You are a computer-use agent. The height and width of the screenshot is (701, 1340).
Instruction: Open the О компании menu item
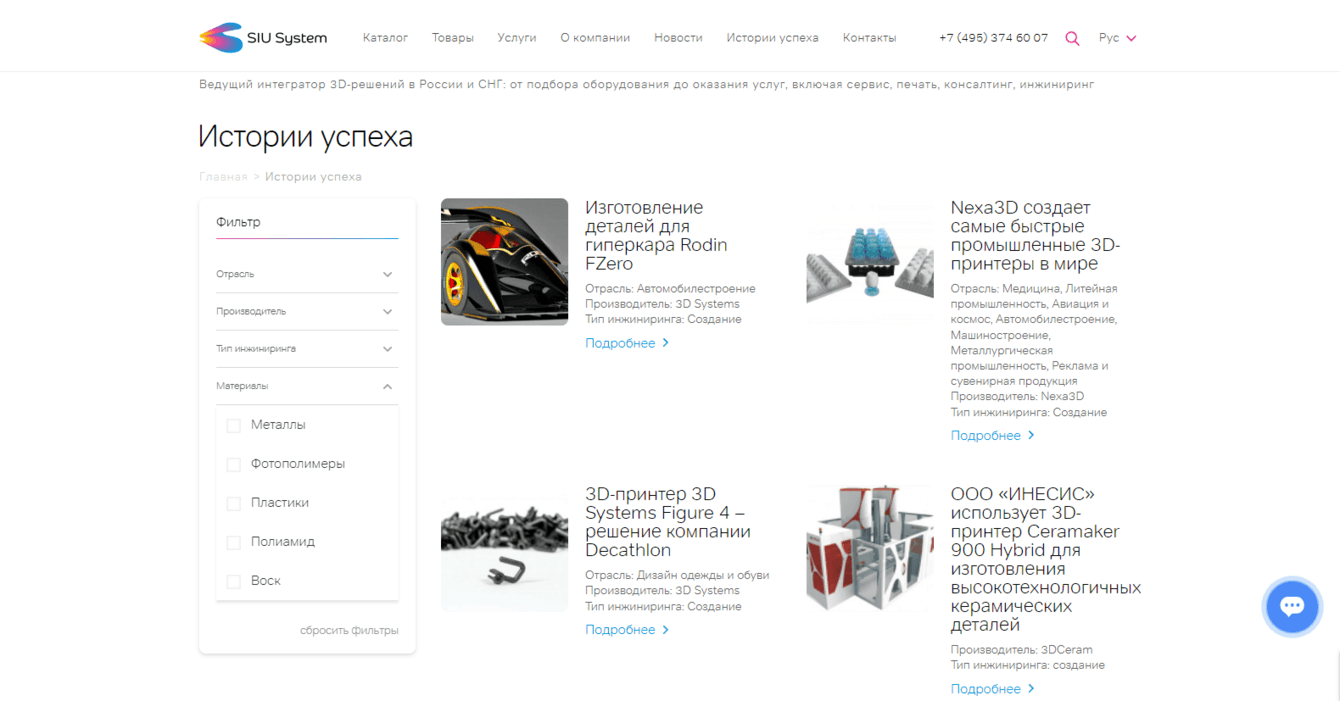click(595, 38)
